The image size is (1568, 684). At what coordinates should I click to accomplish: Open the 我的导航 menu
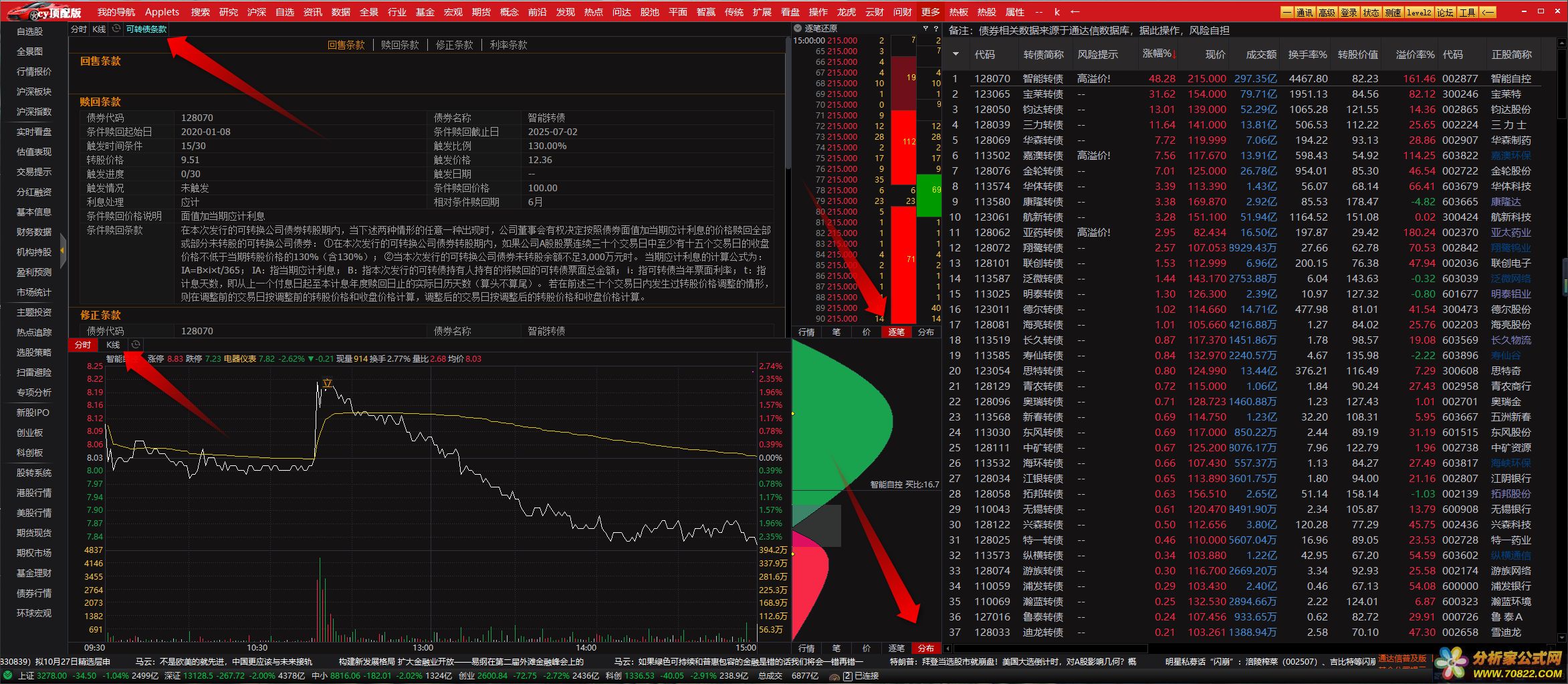tap(116, 11)
